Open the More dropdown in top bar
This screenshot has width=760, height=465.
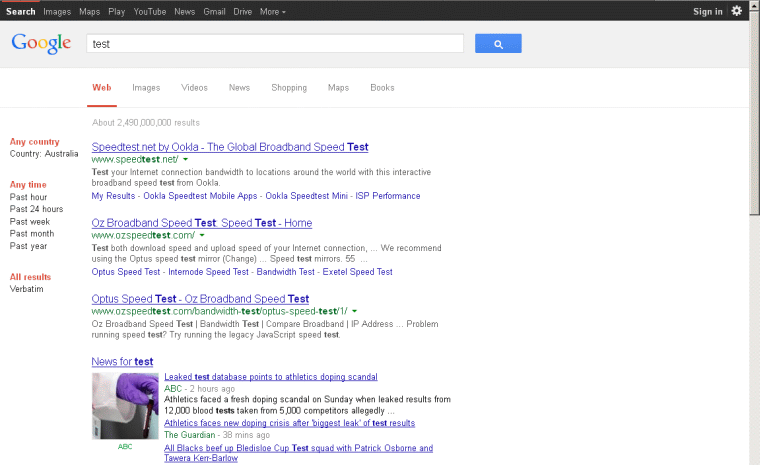272,12
